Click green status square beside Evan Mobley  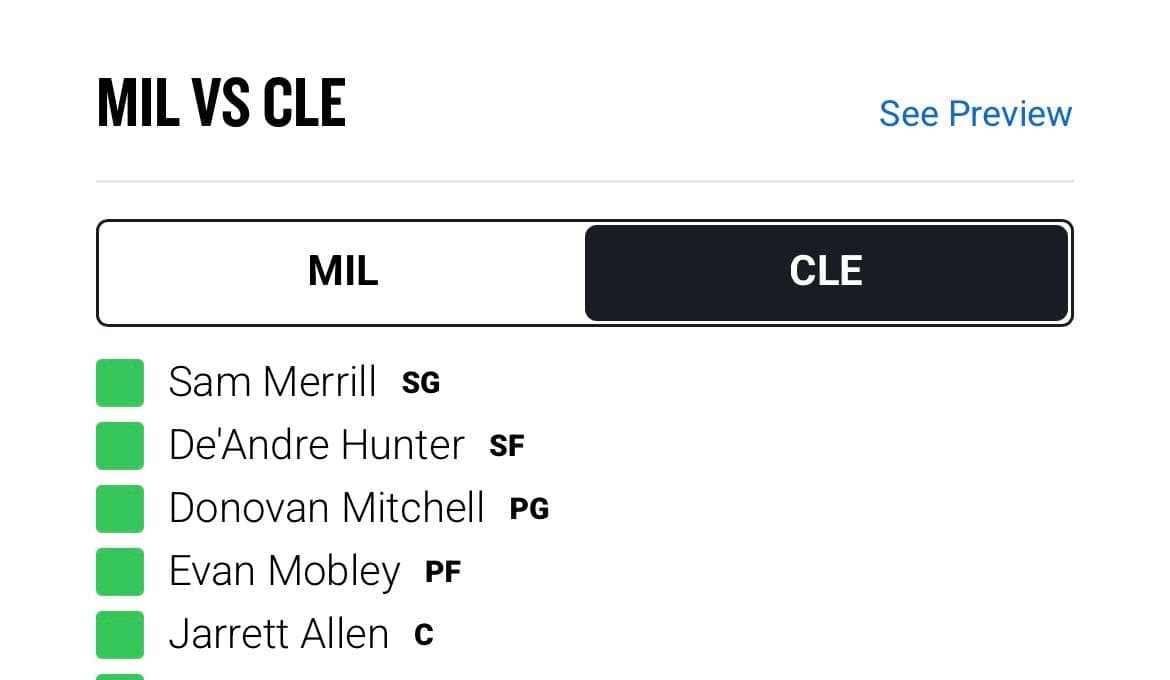click(x=120, y=572)
